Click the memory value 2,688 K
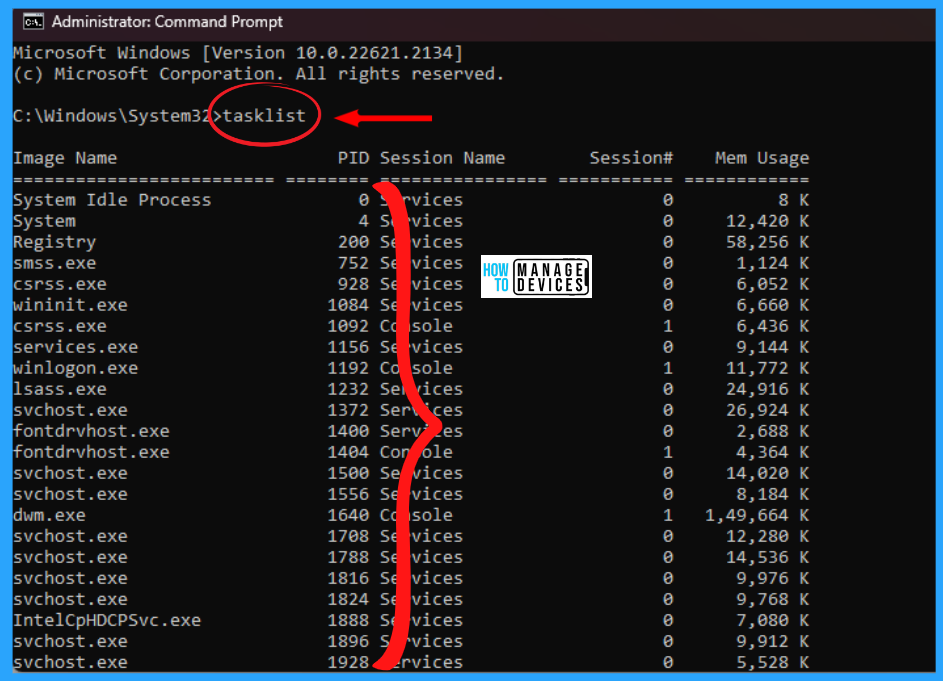Image resolution: width=943 pixels, height=681 pixels. pos(773,432)
